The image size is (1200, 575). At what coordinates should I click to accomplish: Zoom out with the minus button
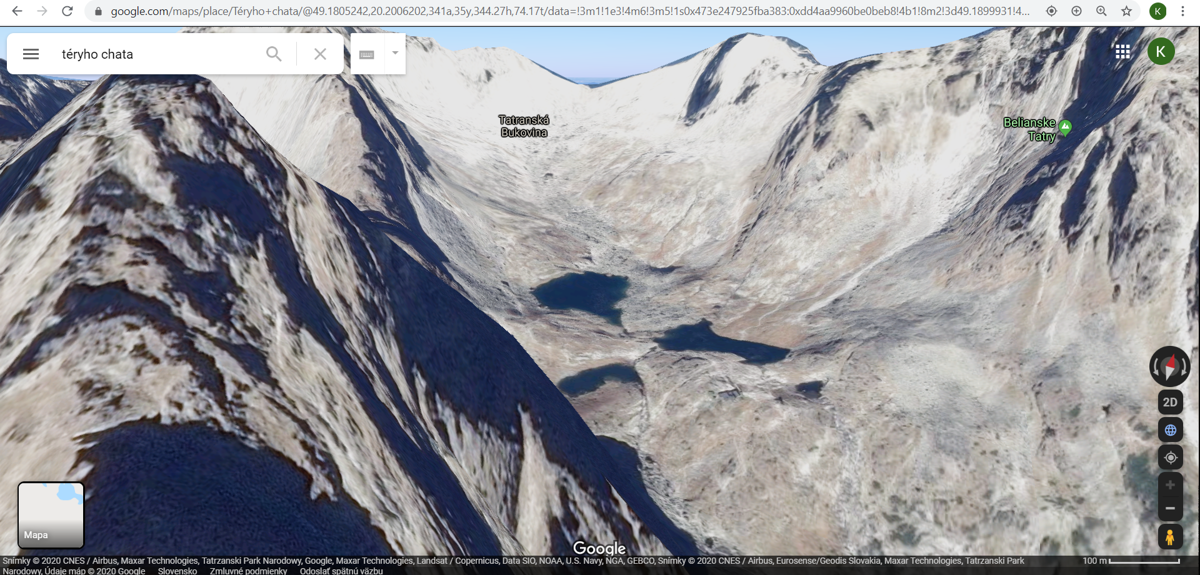click(x=1170, y=509)
